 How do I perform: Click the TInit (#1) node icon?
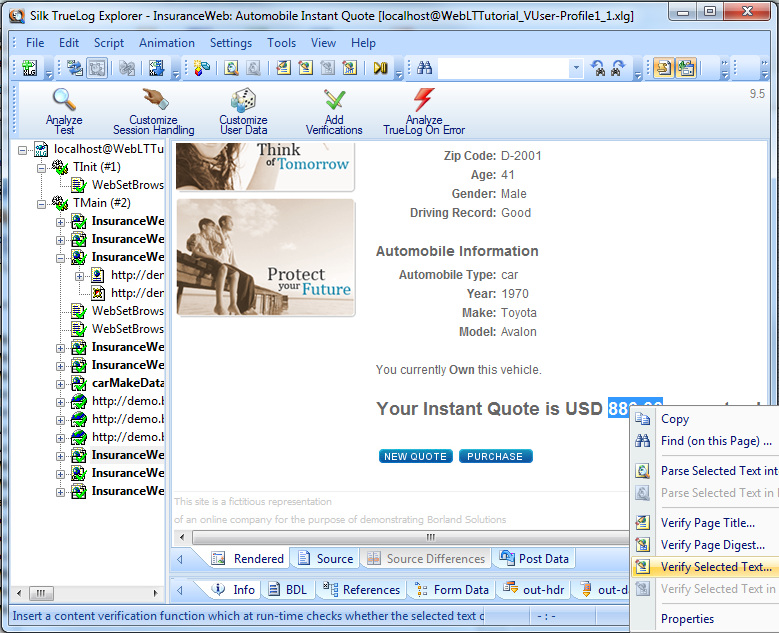click(x=61, y=167)
